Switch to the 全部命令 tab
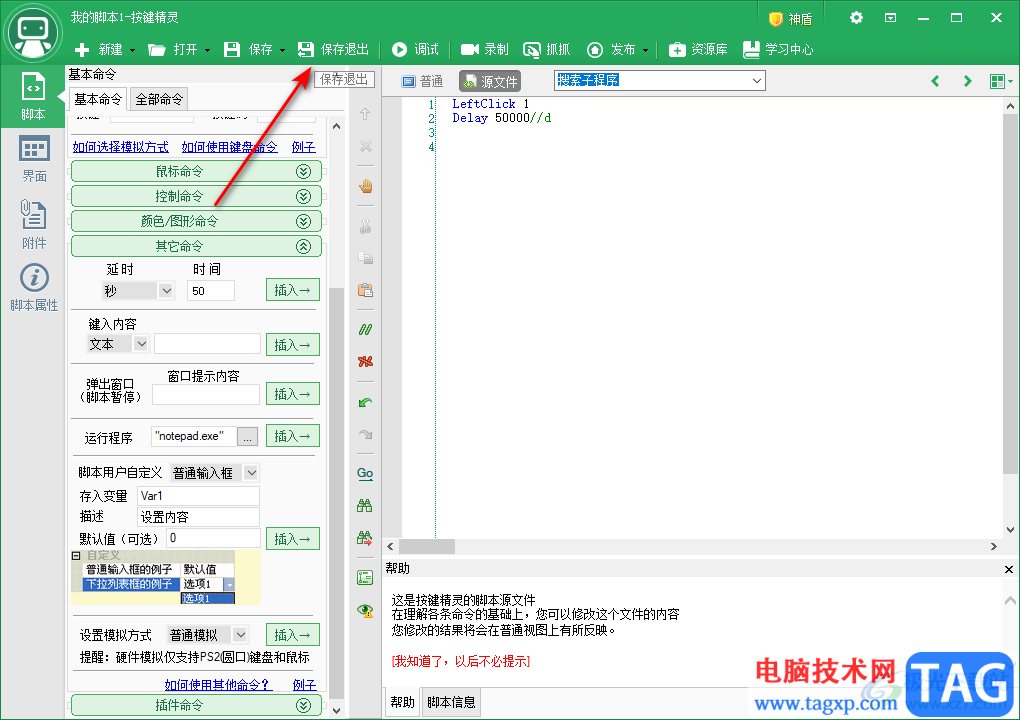The image size is (1020, 720). 159,100
